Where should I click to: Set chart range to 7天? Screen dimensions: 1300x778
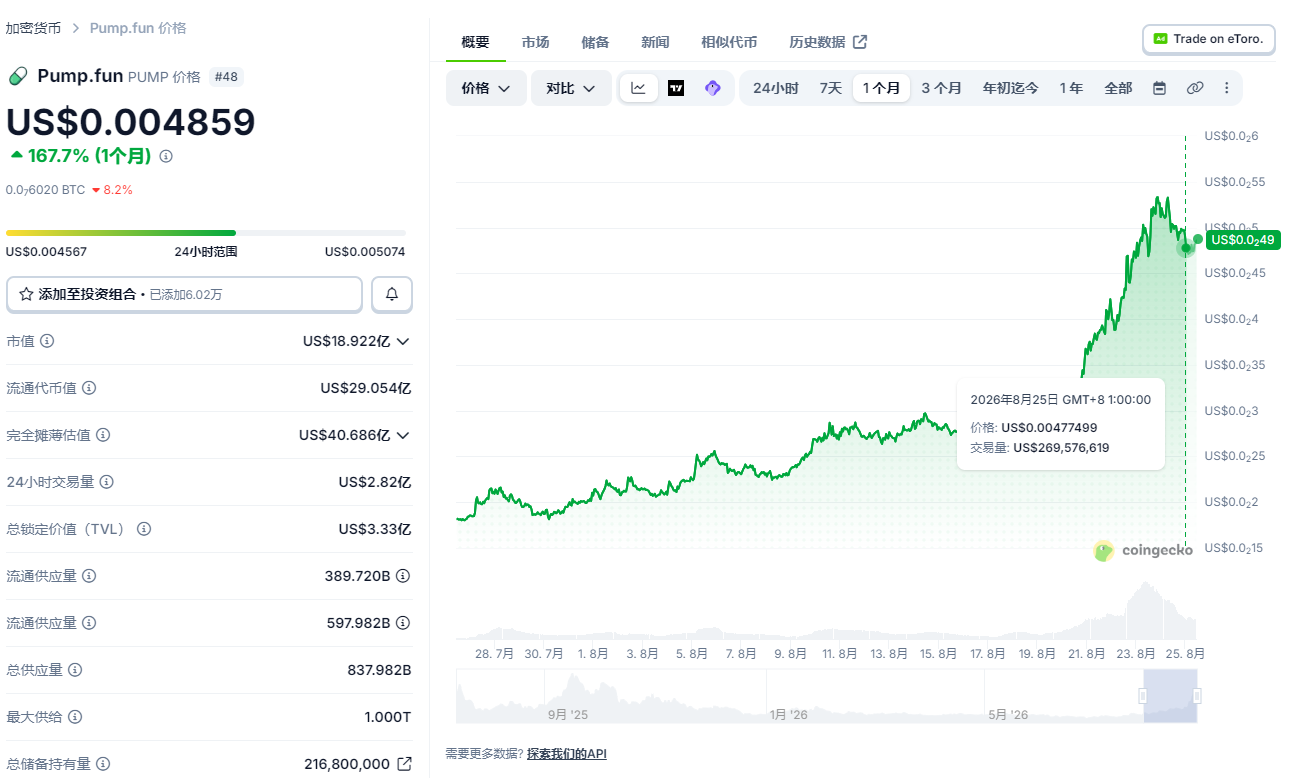tap(830, 88)
